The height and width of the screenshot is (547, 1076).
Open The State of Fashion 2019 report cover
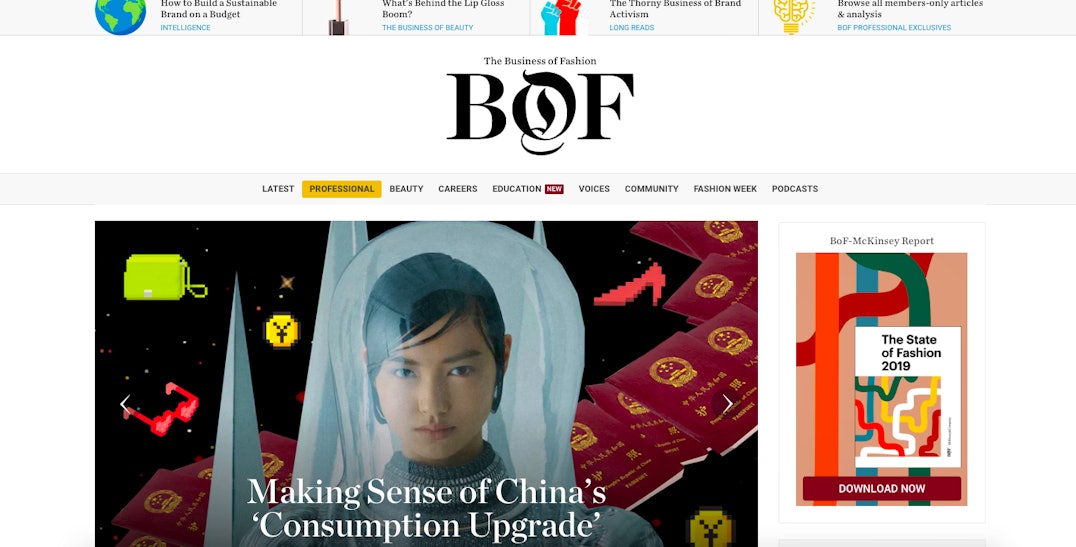click(908, 397)
